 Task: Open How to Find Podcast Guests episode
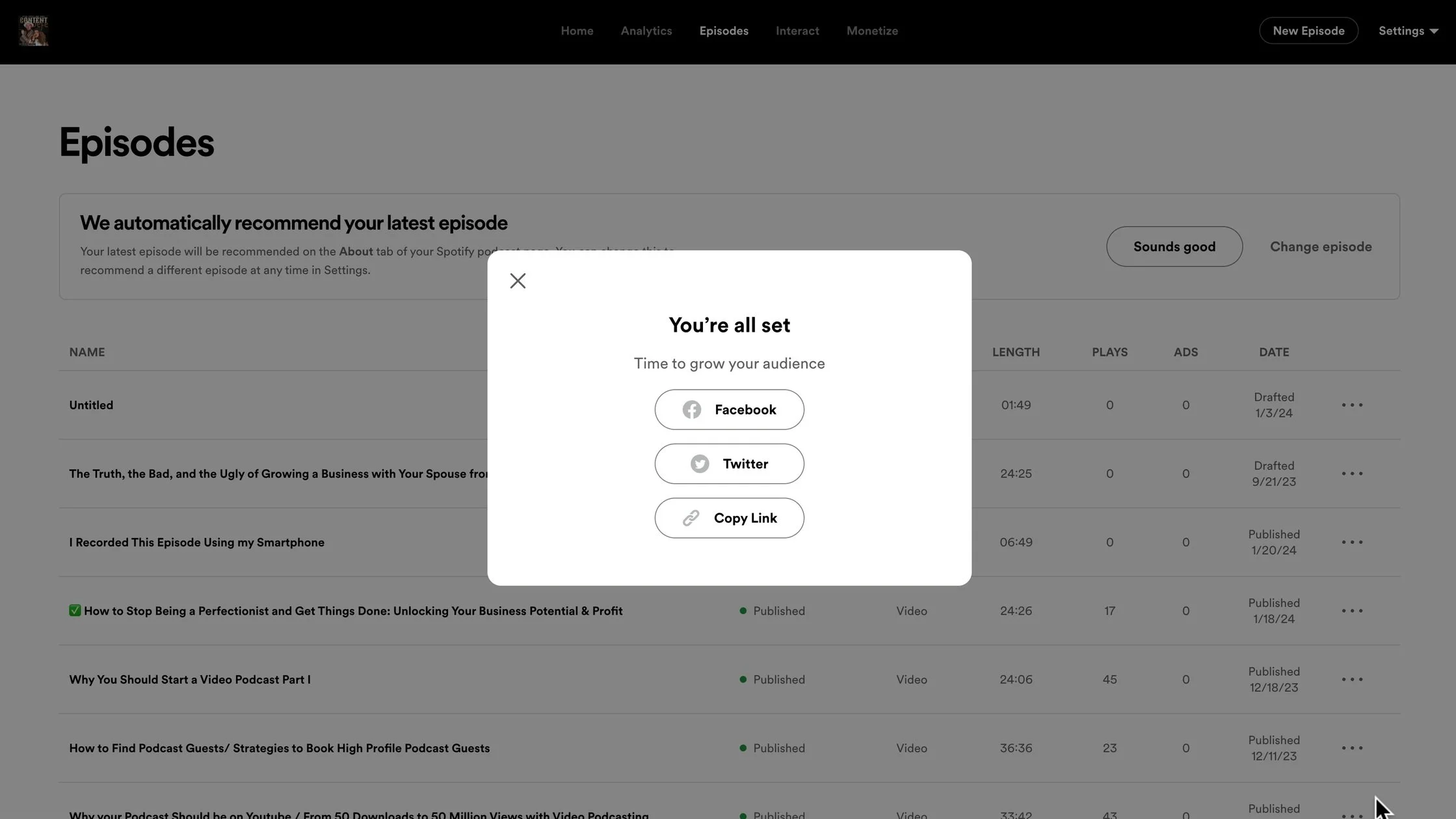click(280, 748)
